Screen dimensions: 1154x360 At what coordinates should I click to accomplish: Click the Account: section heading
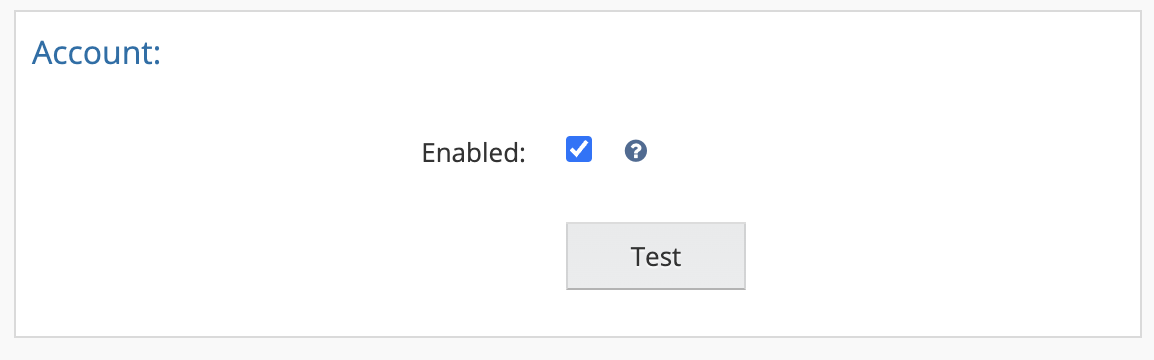pos(96,53)
